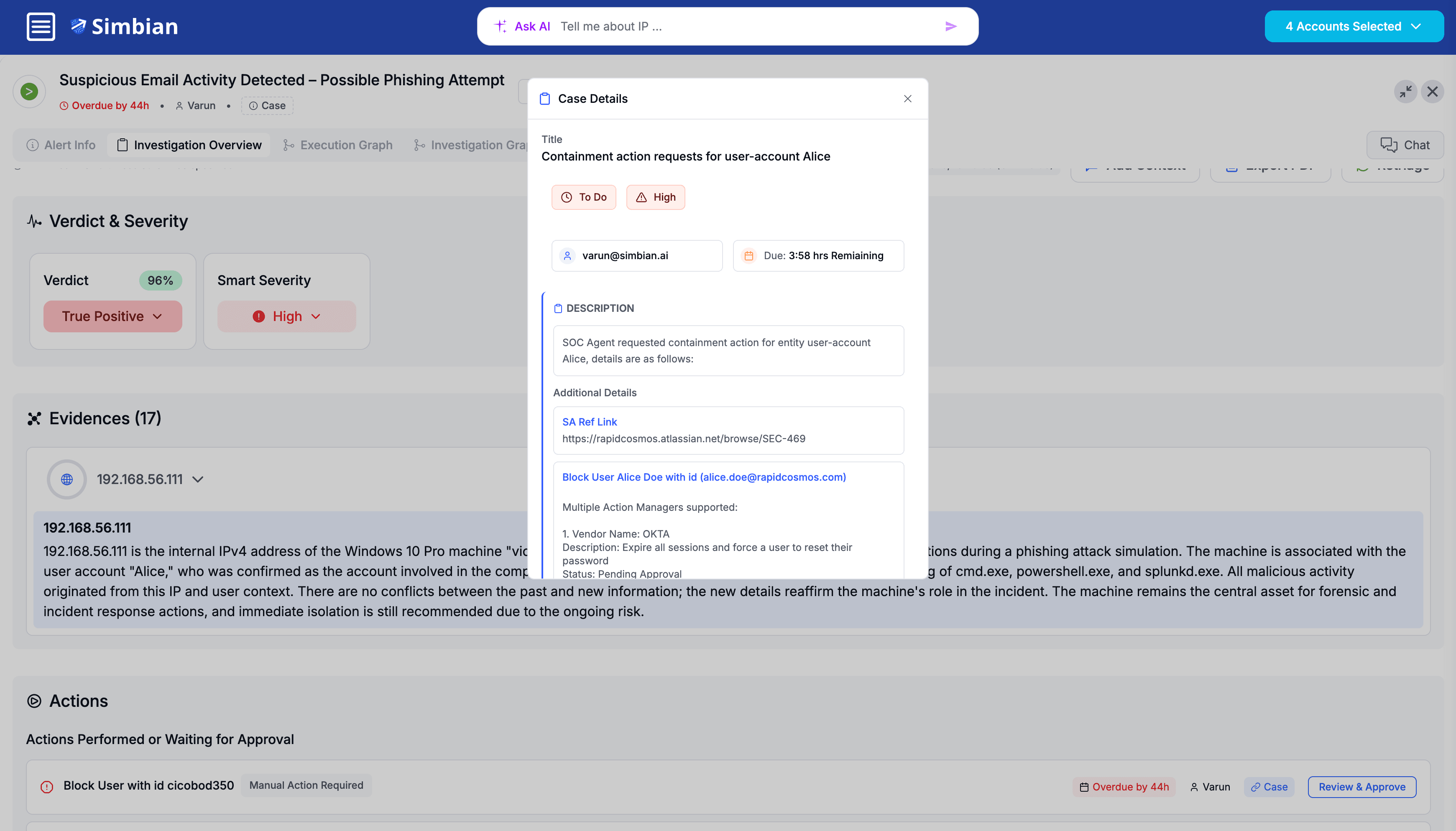Open the hamburger menu icon
Viewport: 1456px width, 831px height.
41,26
